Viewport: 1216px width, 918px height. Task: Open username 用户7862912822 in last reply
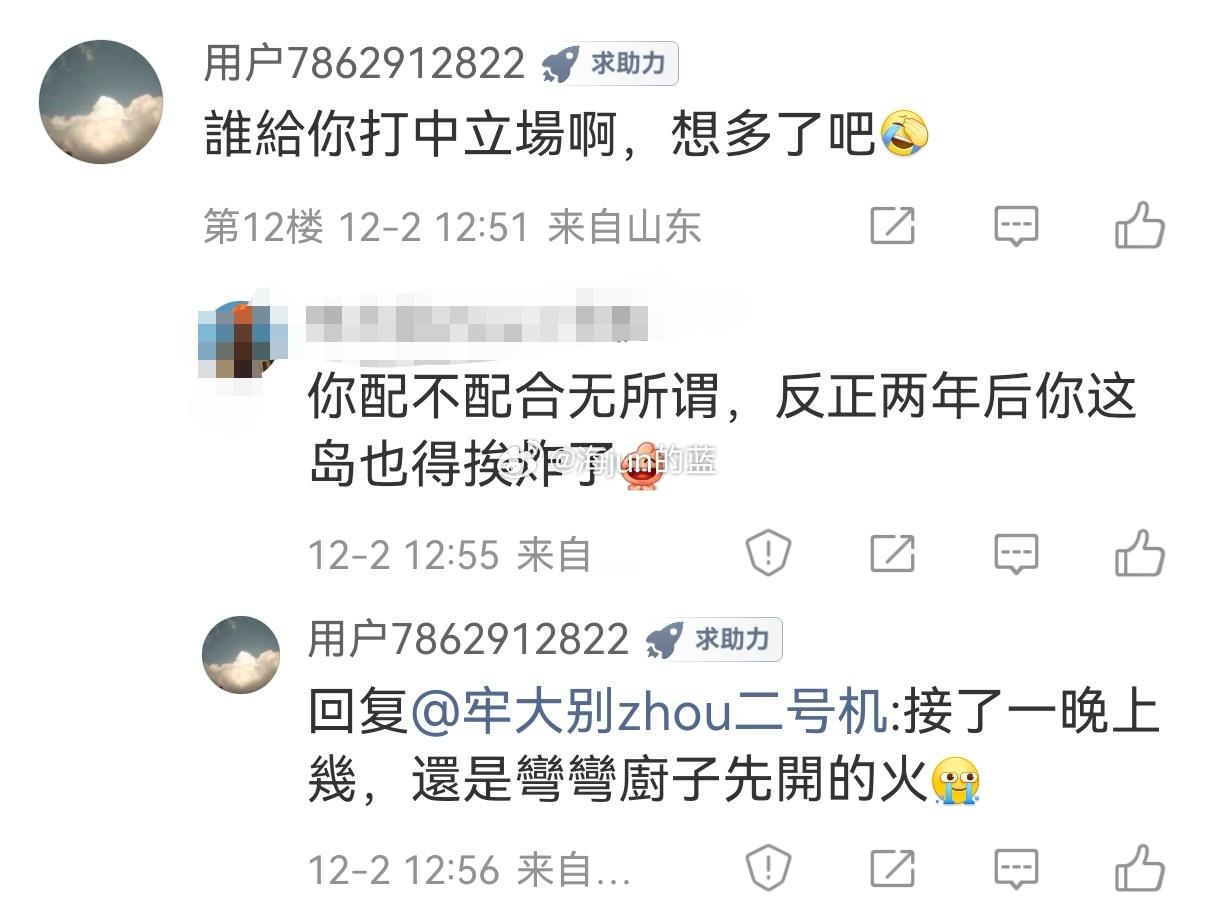coord(468,640)
